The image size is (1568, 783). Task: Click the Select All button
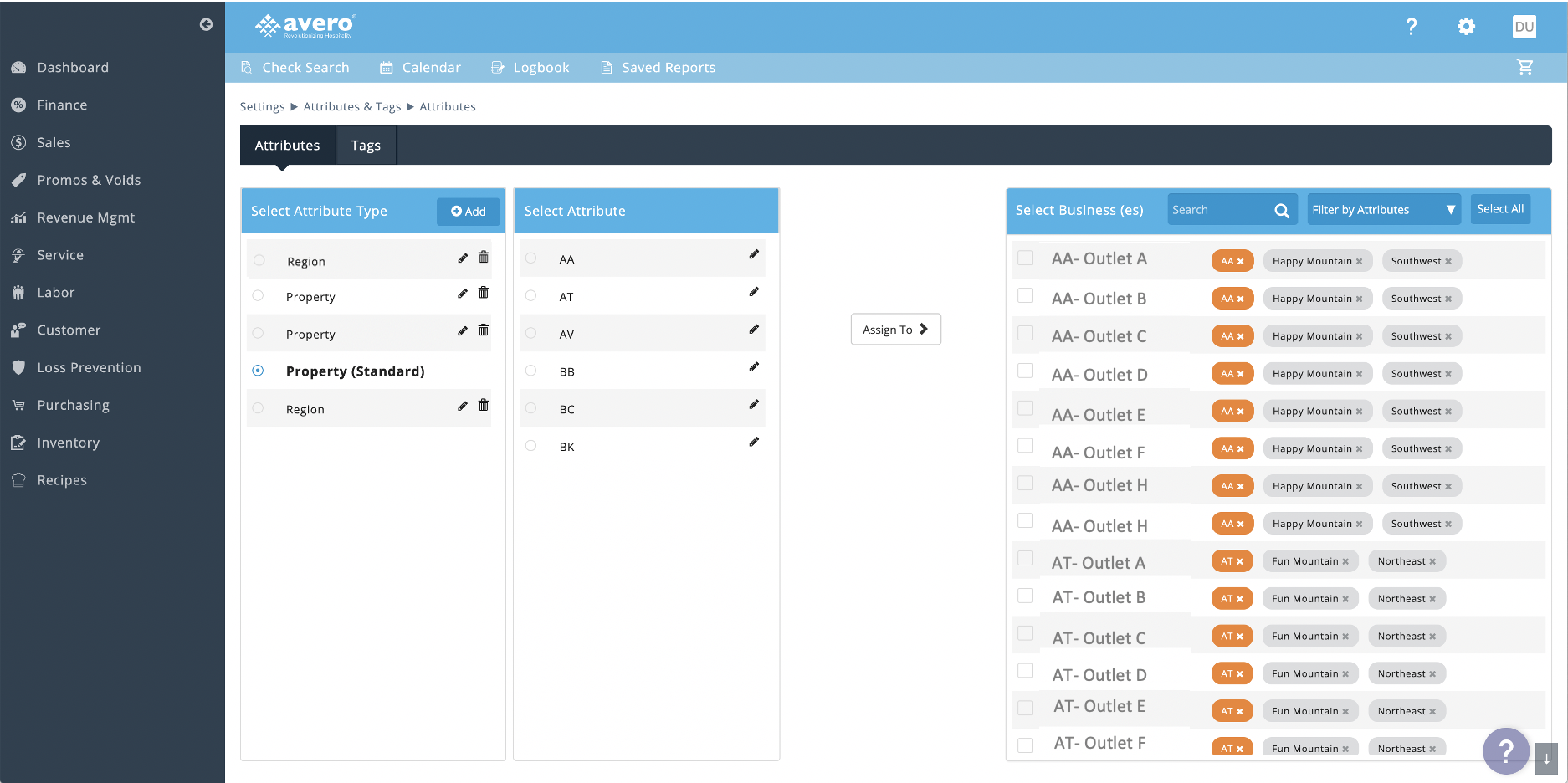[x=1499, y=209]
